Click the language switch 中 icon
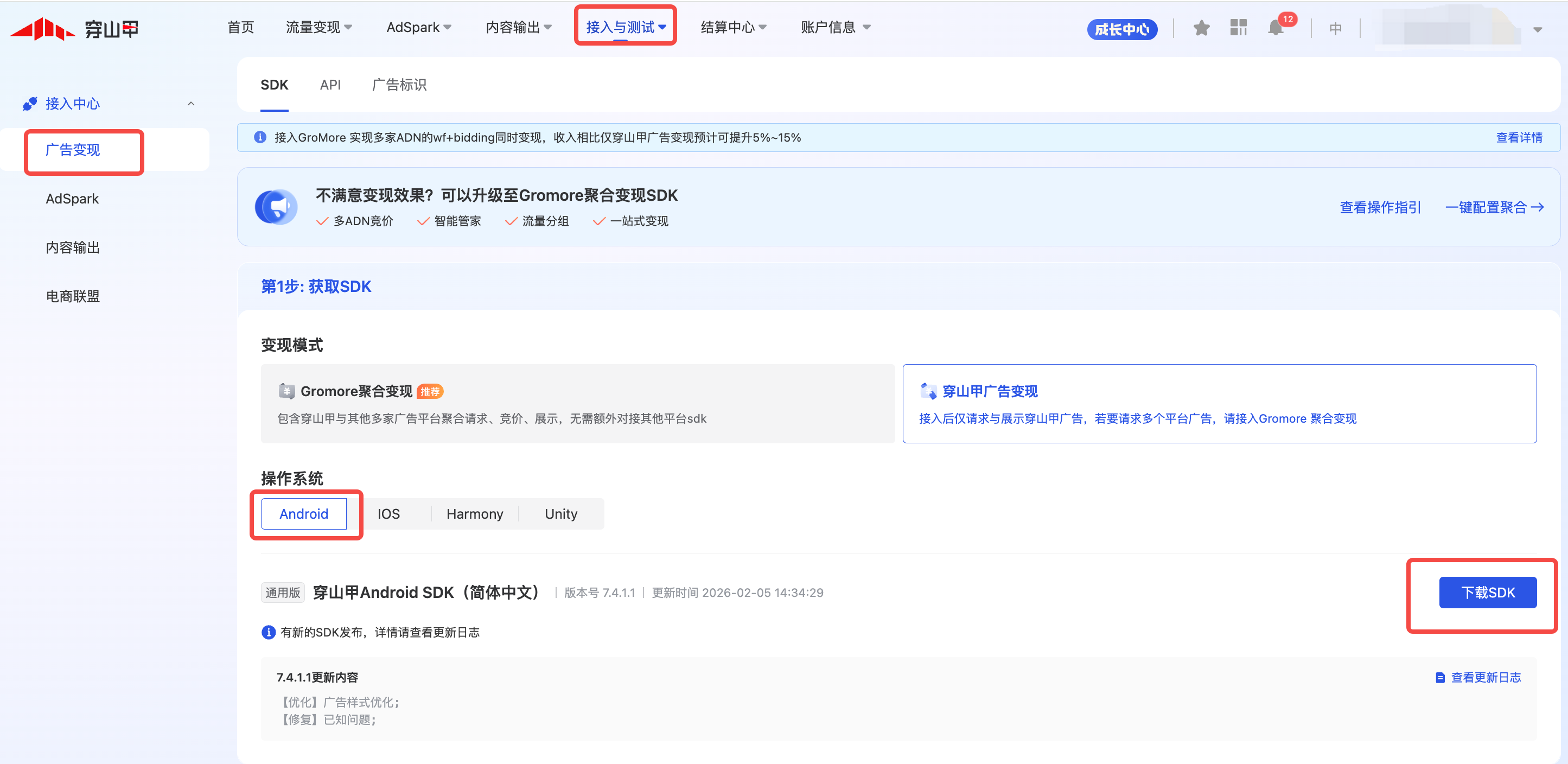Image resolution: width=1568 pixels, height=764 pixels. pyautogui.click(x=1335, y=29)
